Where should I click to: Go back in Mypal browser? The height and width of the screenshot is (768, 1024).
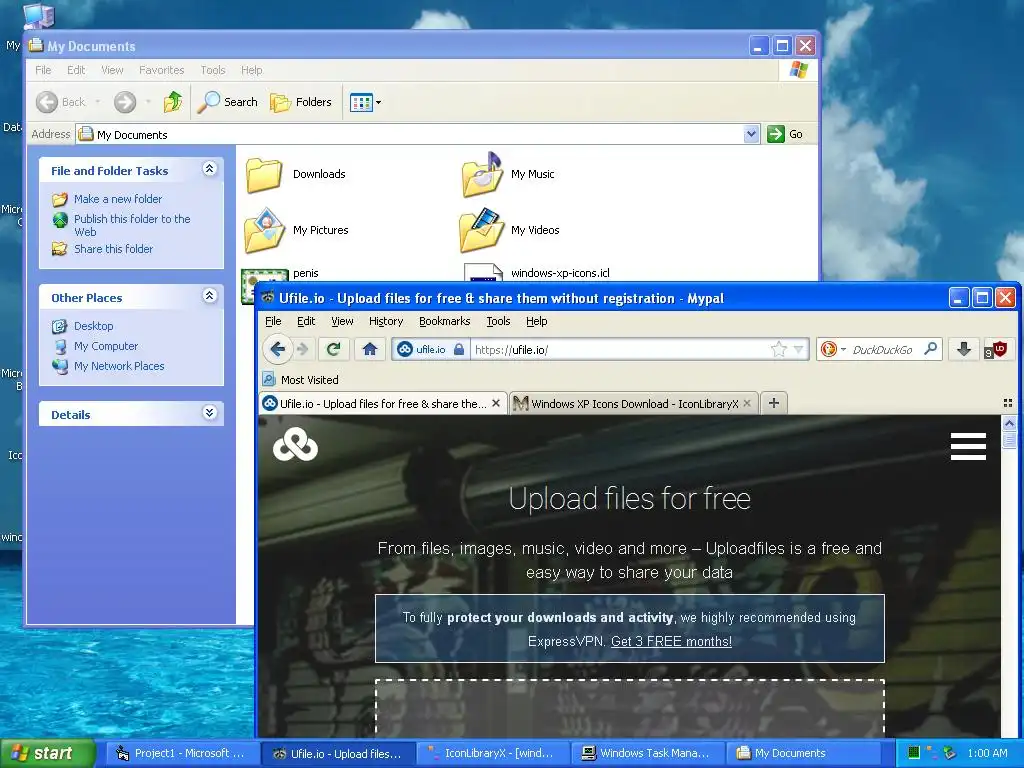[278, 349]
